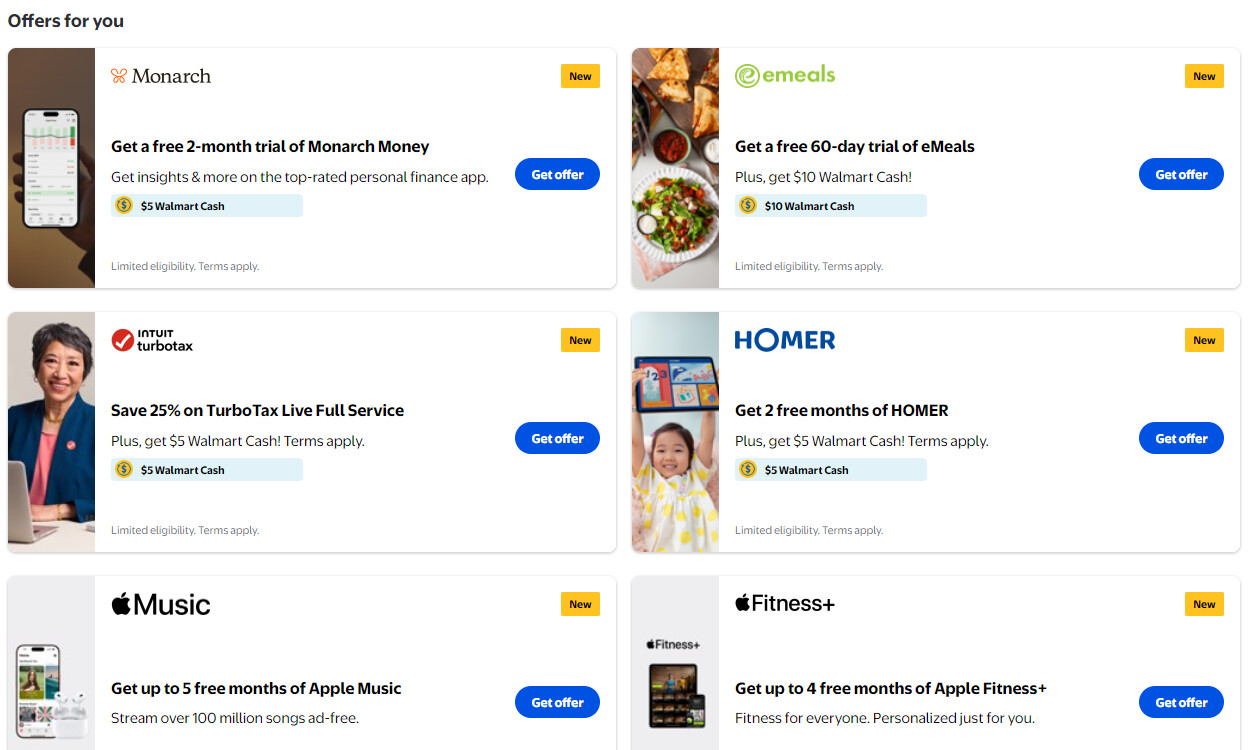This screenshot has width=1248, height=750.
Task: Open the Monarch phone app thumbnail
Action: point(51,168)
